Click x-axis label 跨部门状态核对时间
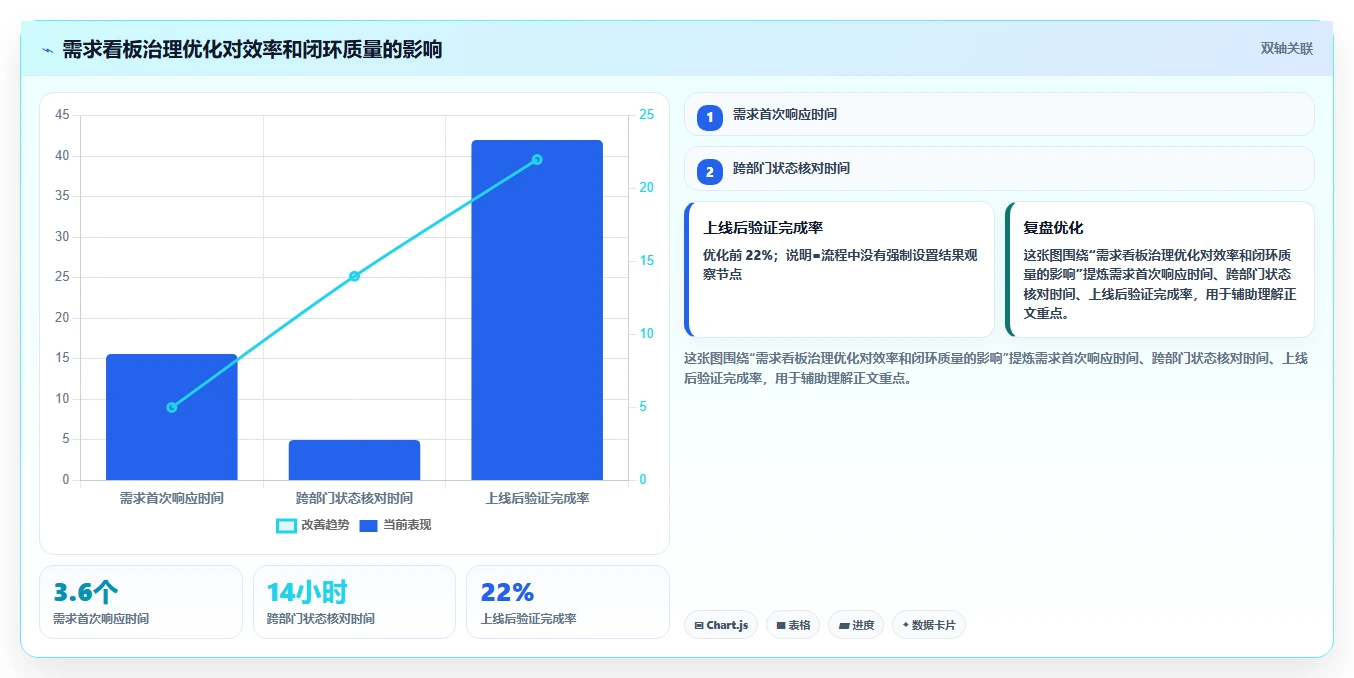 tap(354, 497)
